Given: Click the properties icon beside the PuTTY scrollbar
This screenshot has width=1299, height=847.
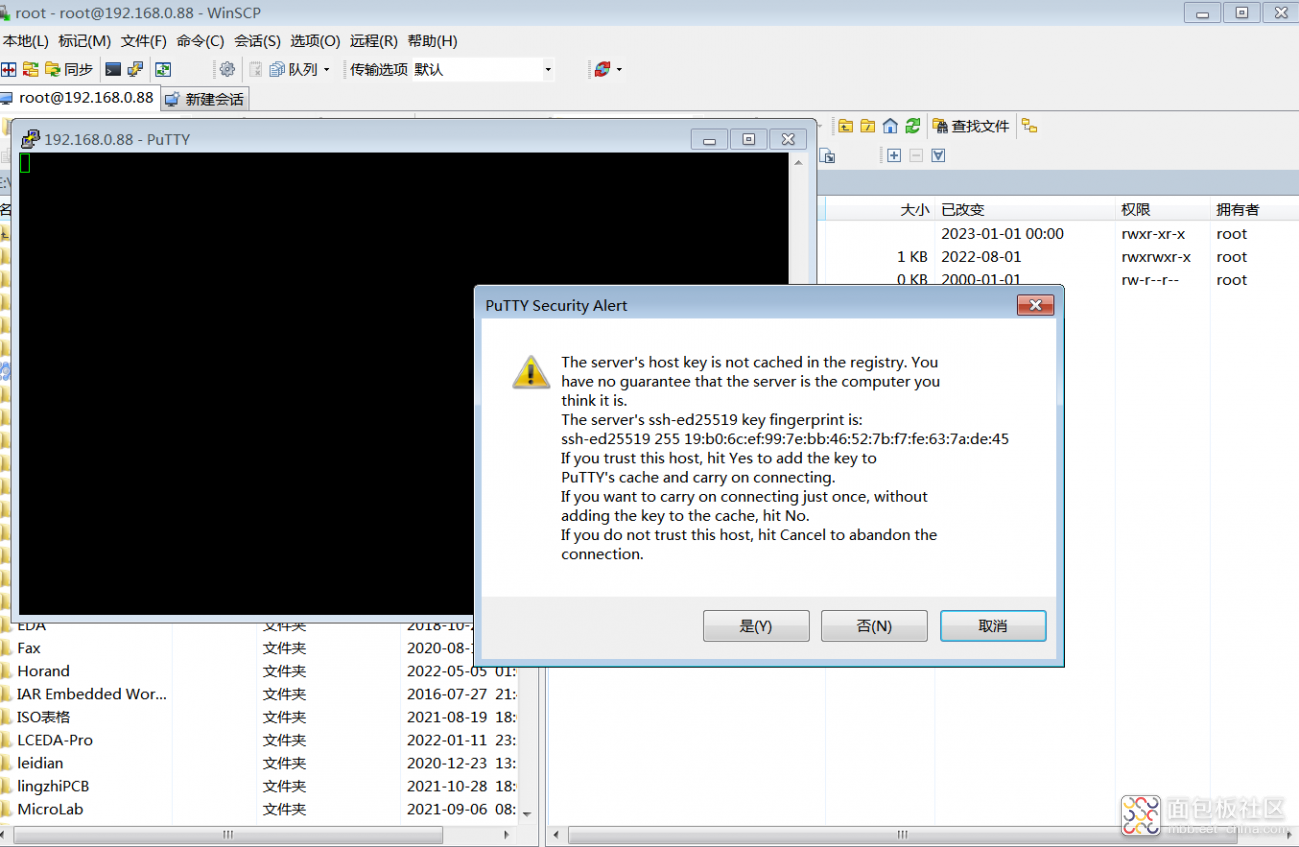Looking at the screenshot, I should (827, 156).
